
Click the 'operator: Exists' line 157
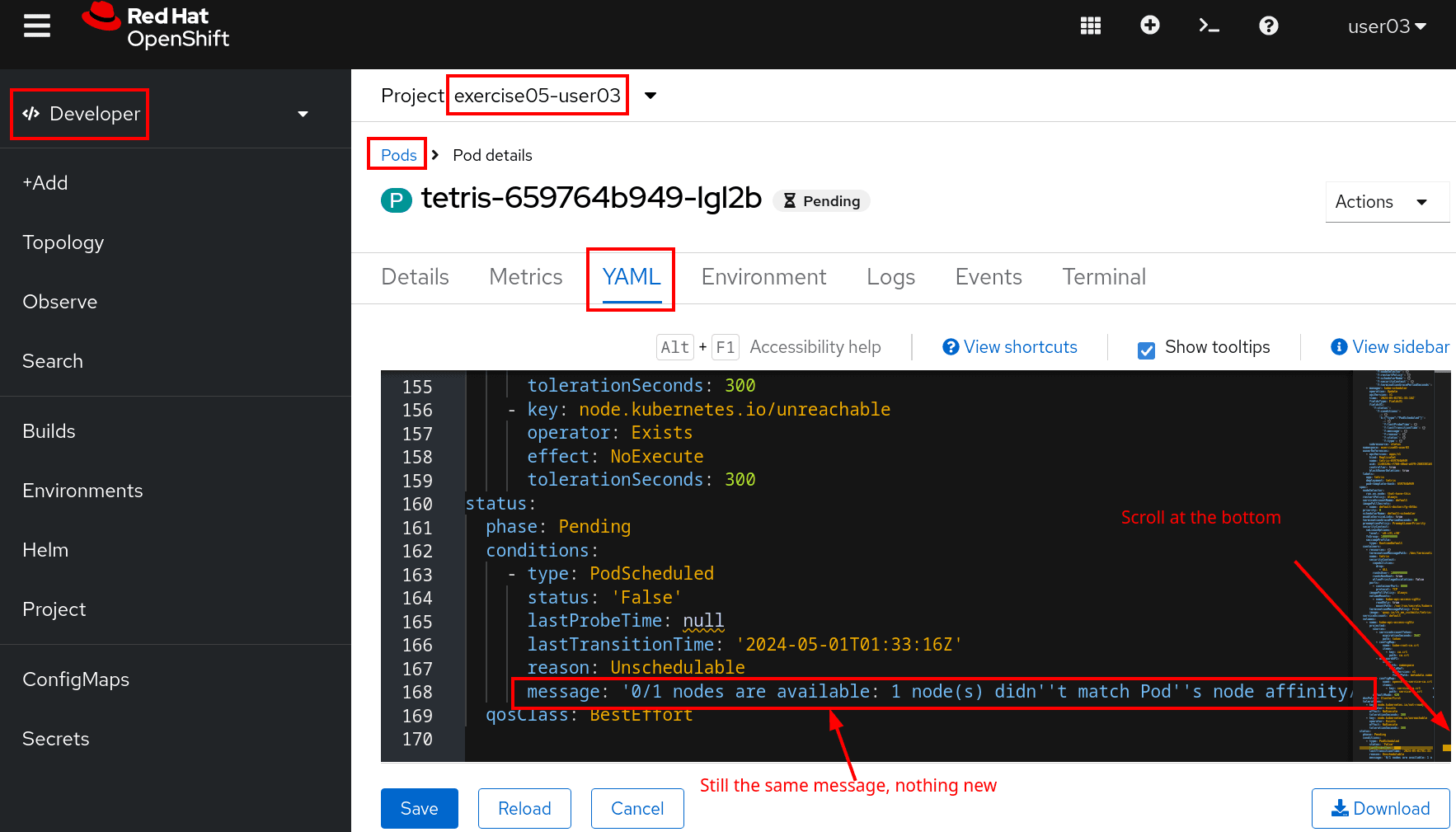click(609, 433)
